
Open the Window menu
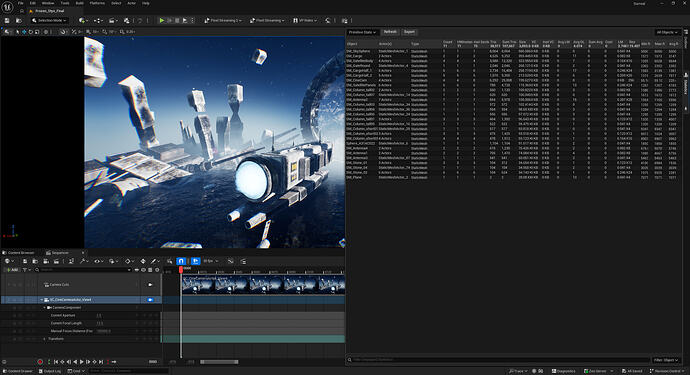pyautogui.click(x=48, y=3)
